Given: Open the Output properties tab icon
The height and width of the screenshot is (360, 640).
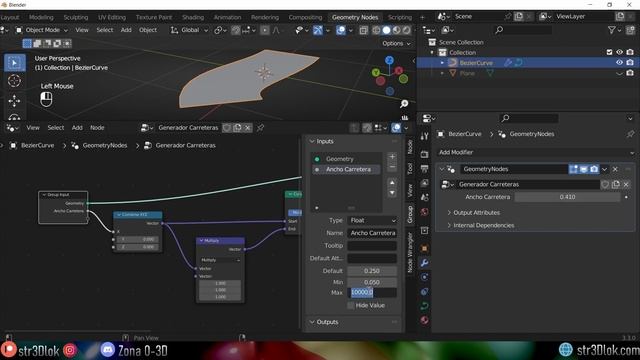Looking at the screenshot, I should tap(424, 168).
